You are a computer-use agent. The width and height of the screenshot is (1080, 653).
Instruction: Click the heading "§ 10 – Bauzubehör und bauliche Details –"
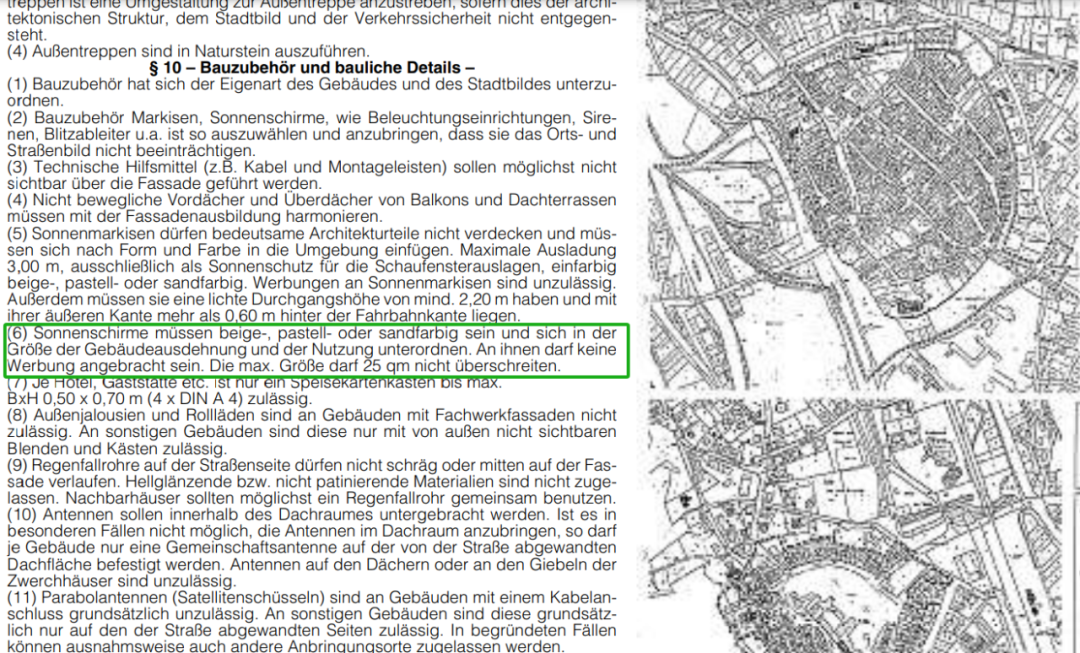312,68
